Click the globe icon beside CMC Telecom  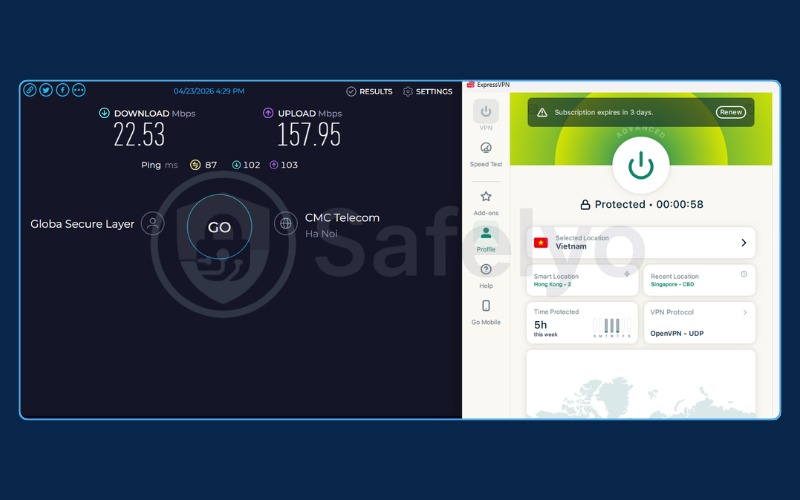tap(286, 223)
